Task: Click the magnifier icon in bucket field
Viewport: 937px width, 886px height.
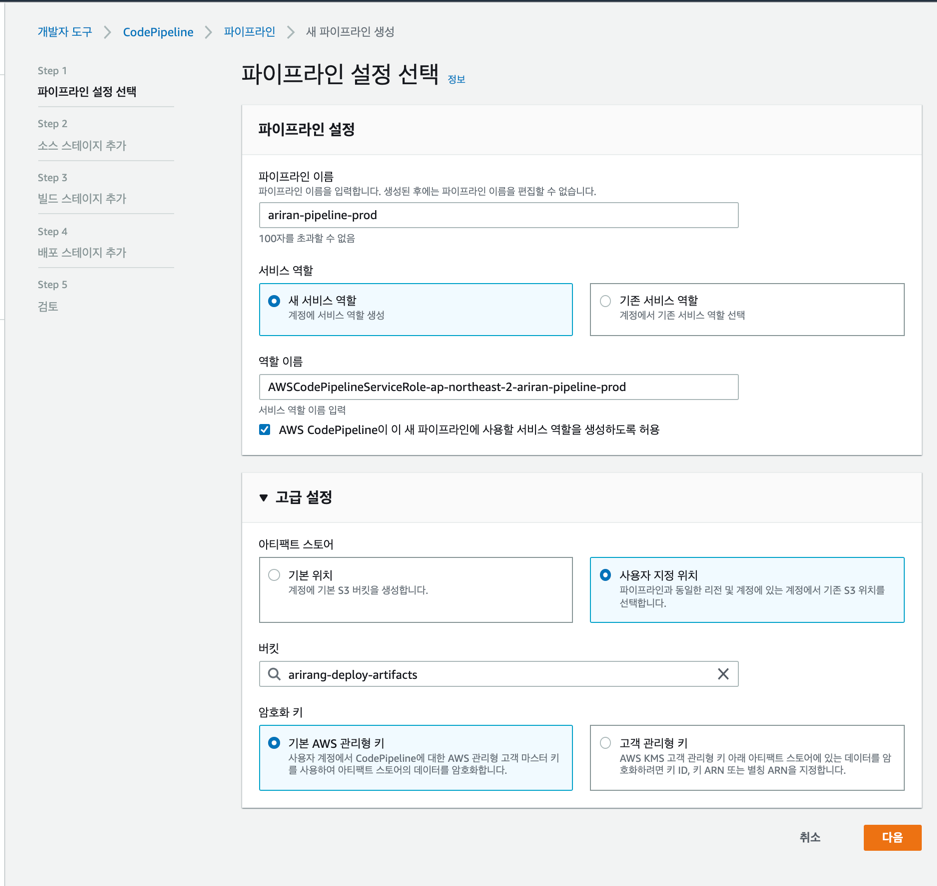Action: tap(274, 674)
